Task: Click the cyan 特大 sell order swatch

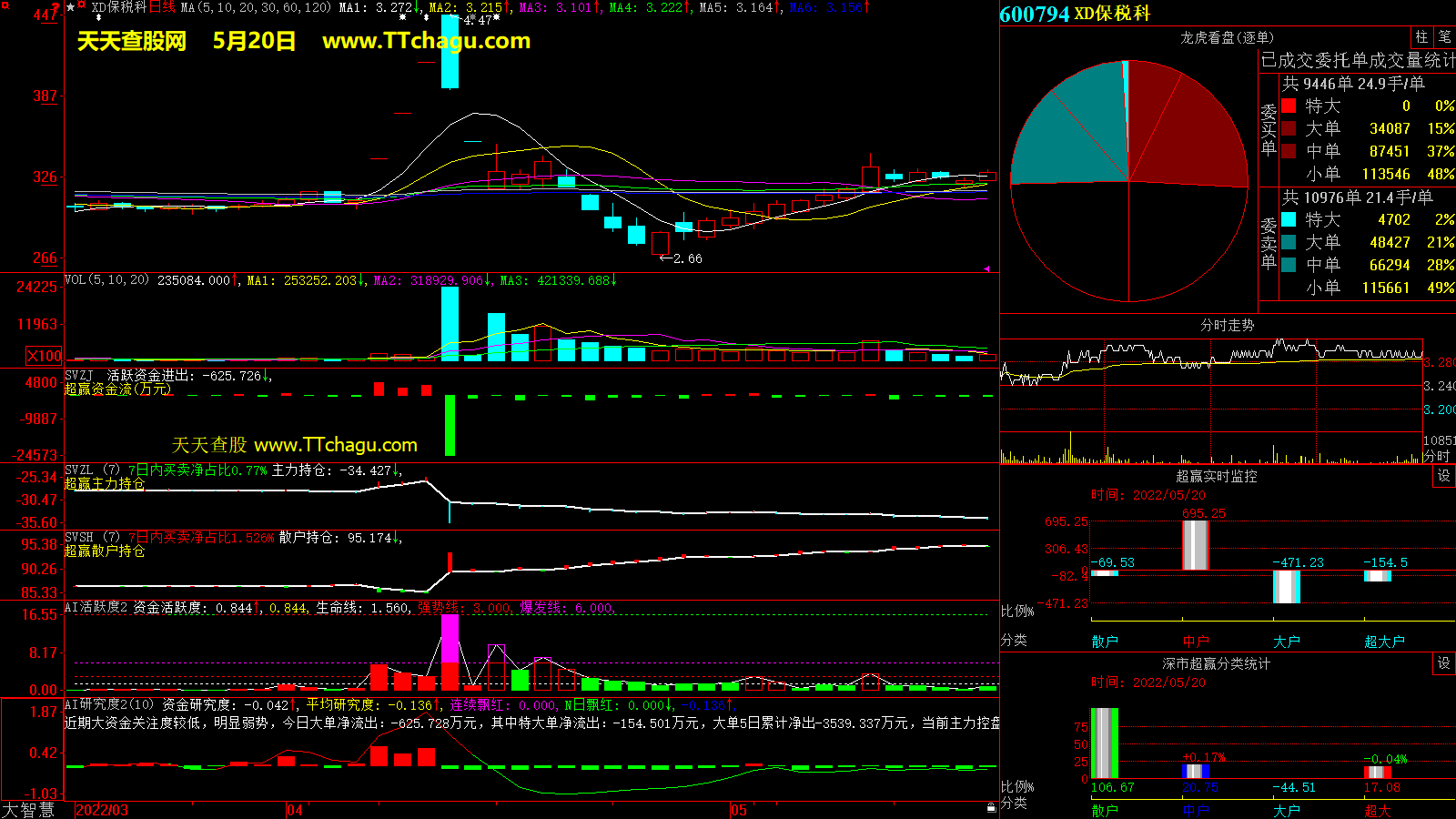Action: (x=1289, y=219)
